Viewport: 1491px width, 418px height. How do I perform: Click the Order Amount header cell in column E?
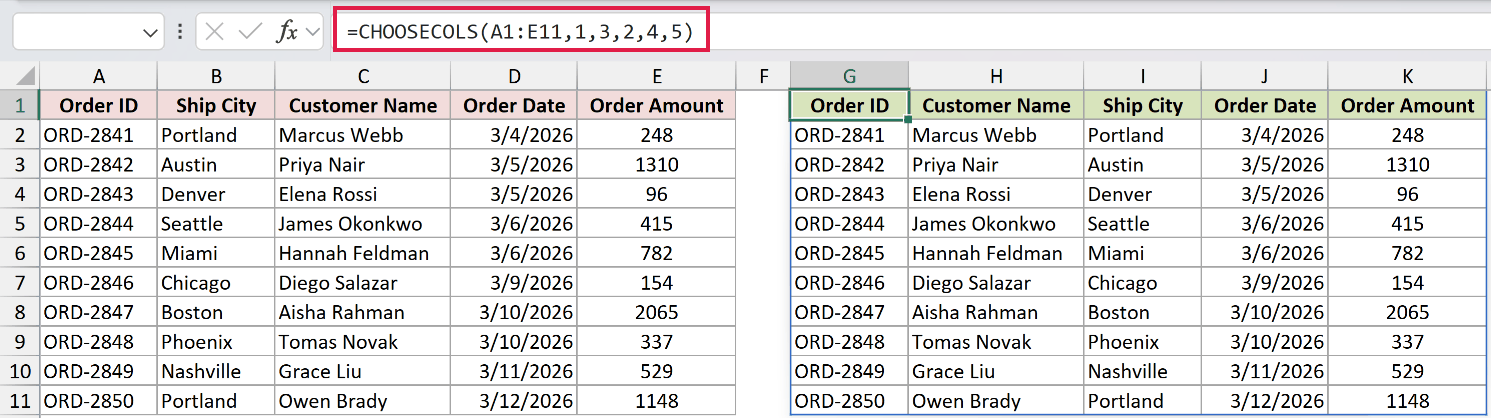657,105
